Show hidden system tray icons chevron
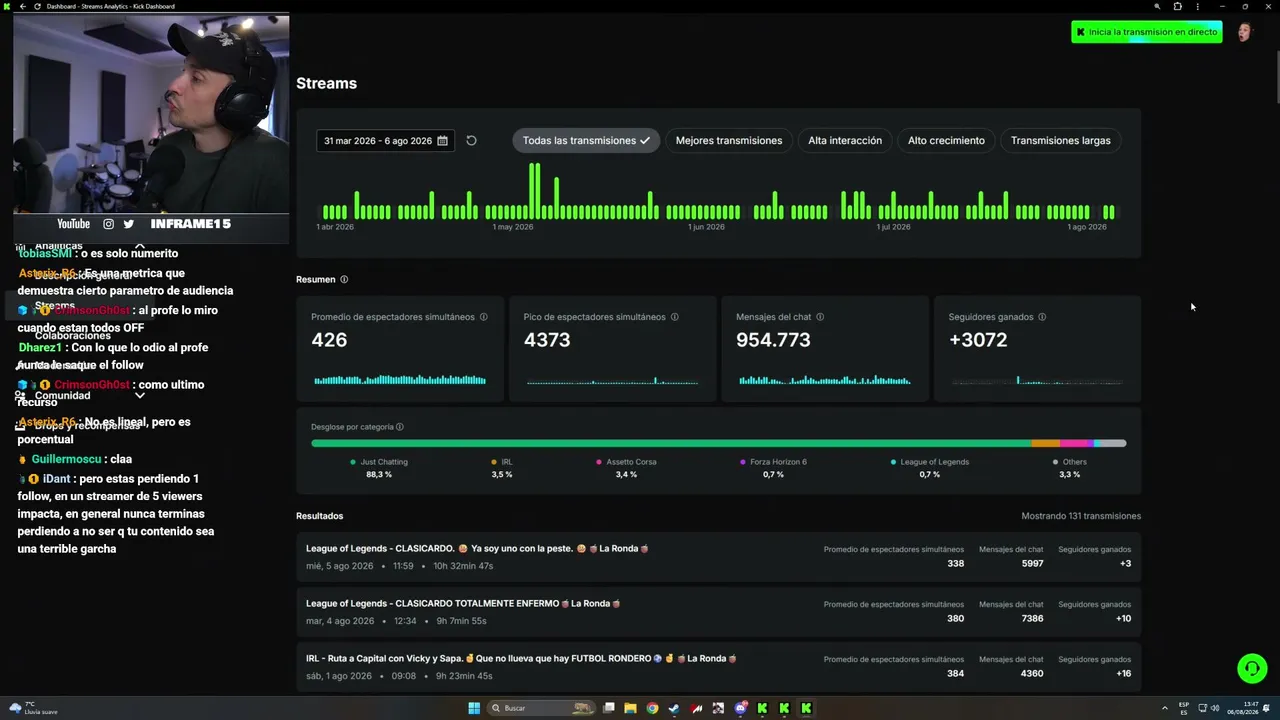Viewport: 1280px width, 720px height. (x=1164, y=708)
